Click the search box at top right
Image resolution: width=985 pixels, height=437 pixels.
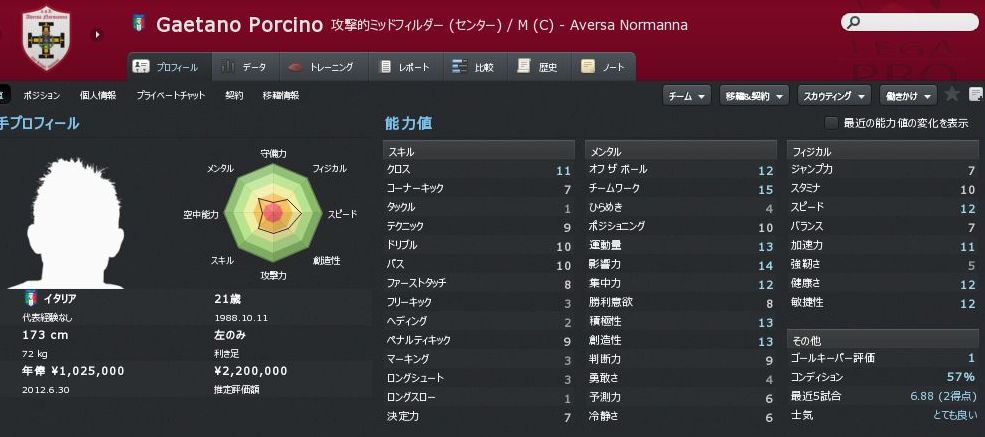(x=909, y=22)
